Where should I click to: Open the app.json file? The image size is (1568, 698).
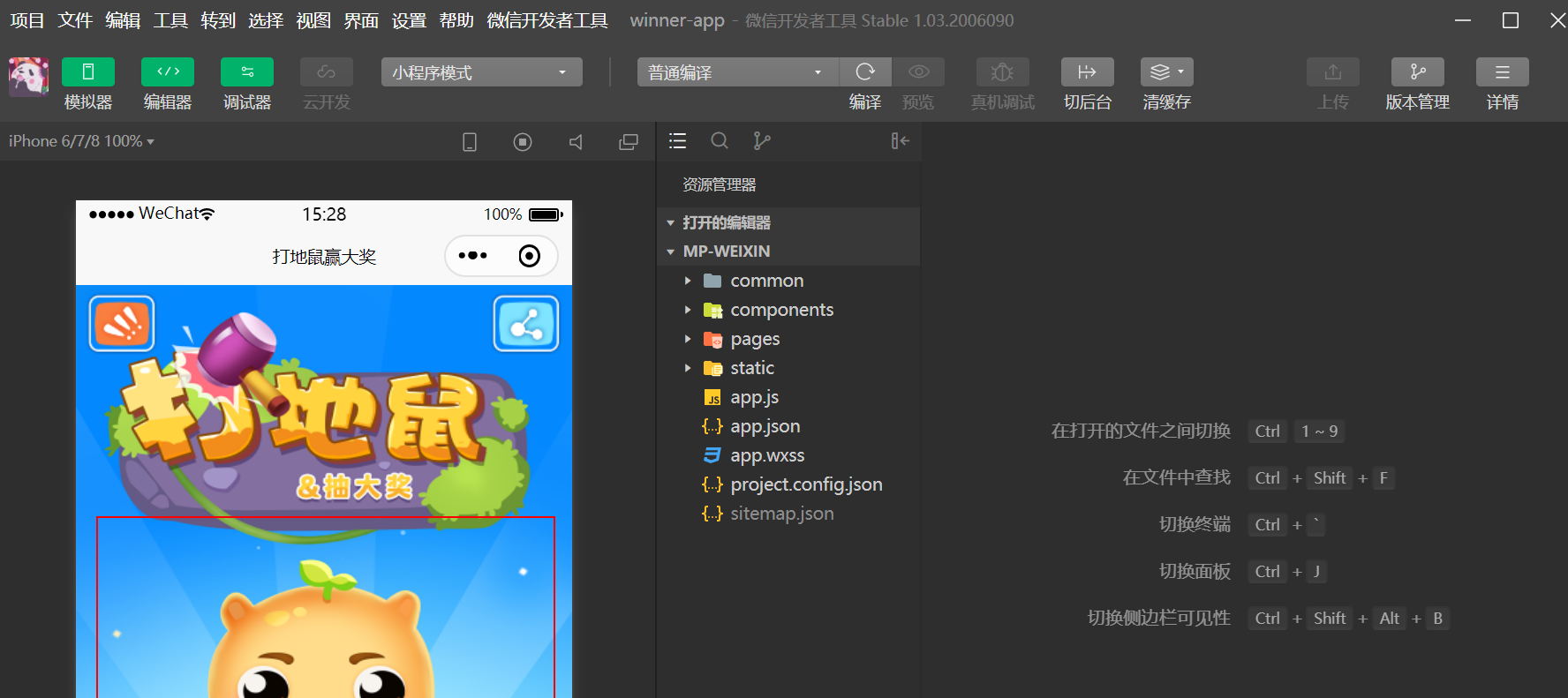click(x=788, y=426)
